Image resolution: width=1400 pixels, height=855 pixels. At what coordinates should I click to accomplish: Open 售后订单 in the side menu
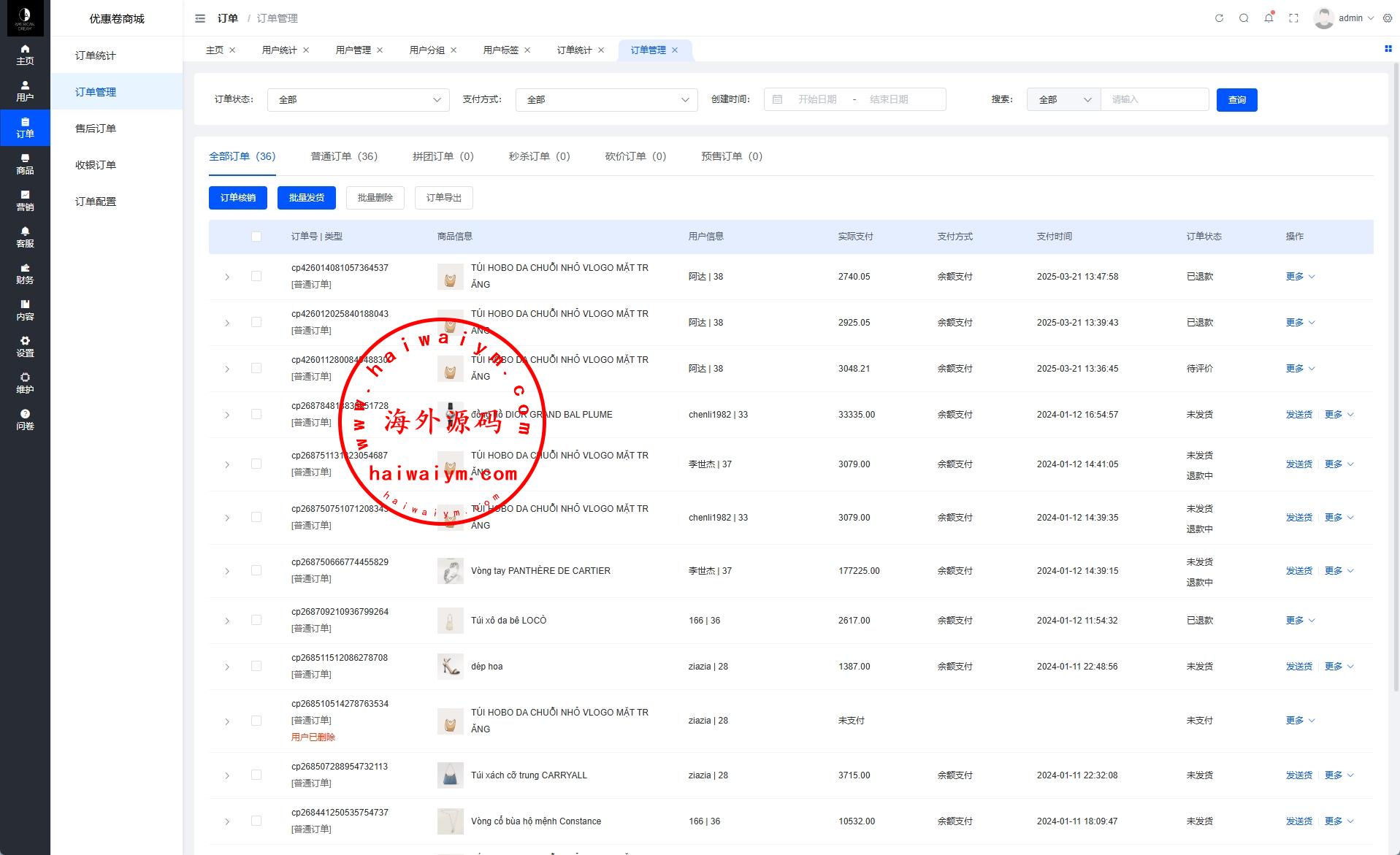96,129
